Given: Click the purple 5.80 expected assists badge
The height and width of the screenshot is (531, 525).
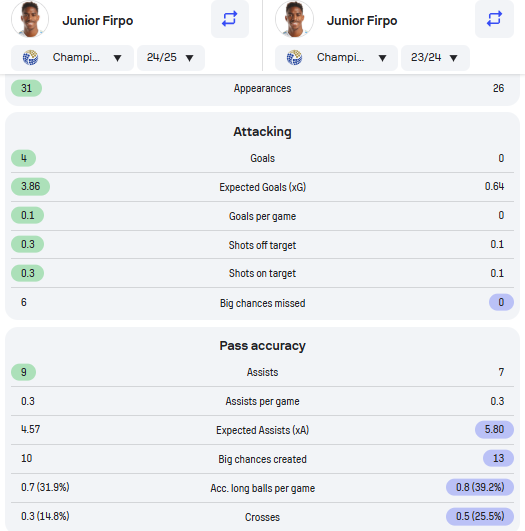Looking at the screenshot, I should tap(494, 429).
